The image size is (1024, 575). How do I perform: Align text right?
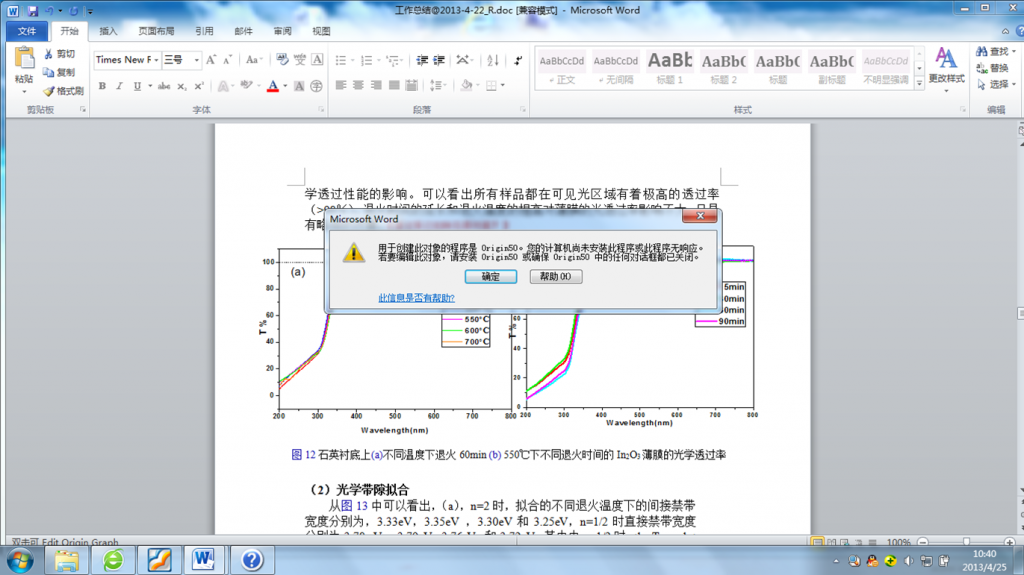[376, 85]
